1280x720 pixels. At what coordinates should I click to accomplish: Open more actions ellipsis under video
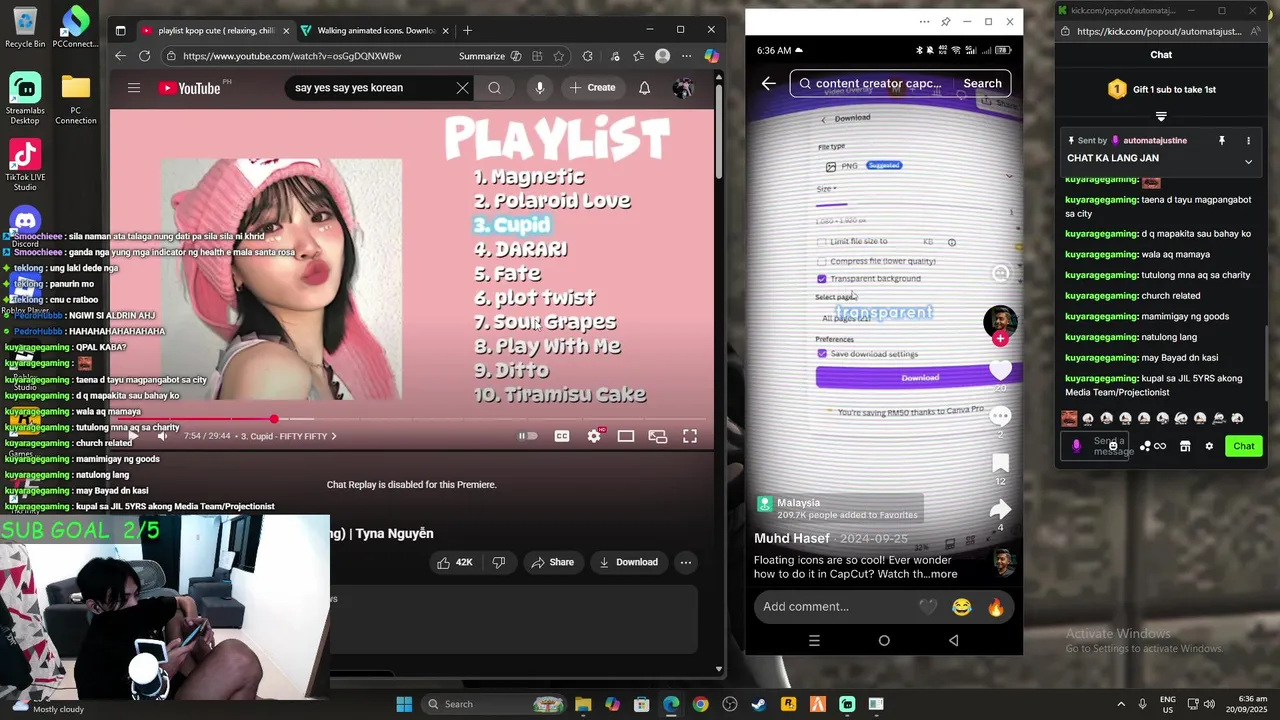pos(686,562)
